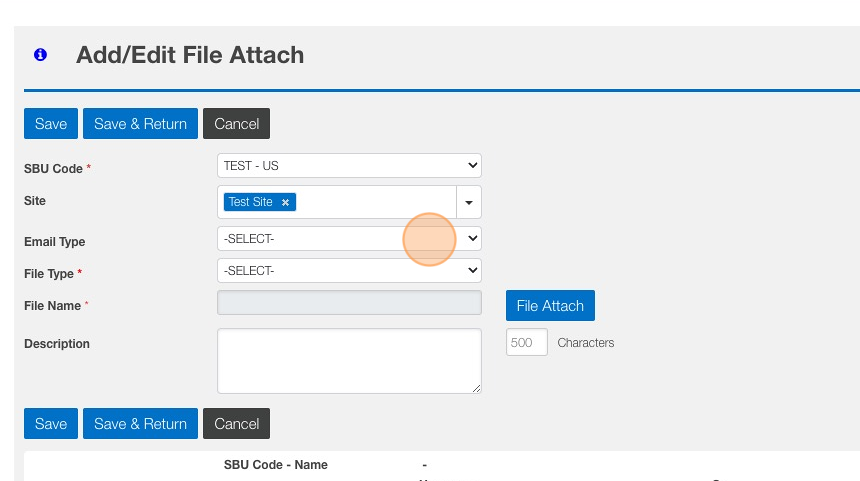Click the Add/Edit File Attach heading

point(190,55)
